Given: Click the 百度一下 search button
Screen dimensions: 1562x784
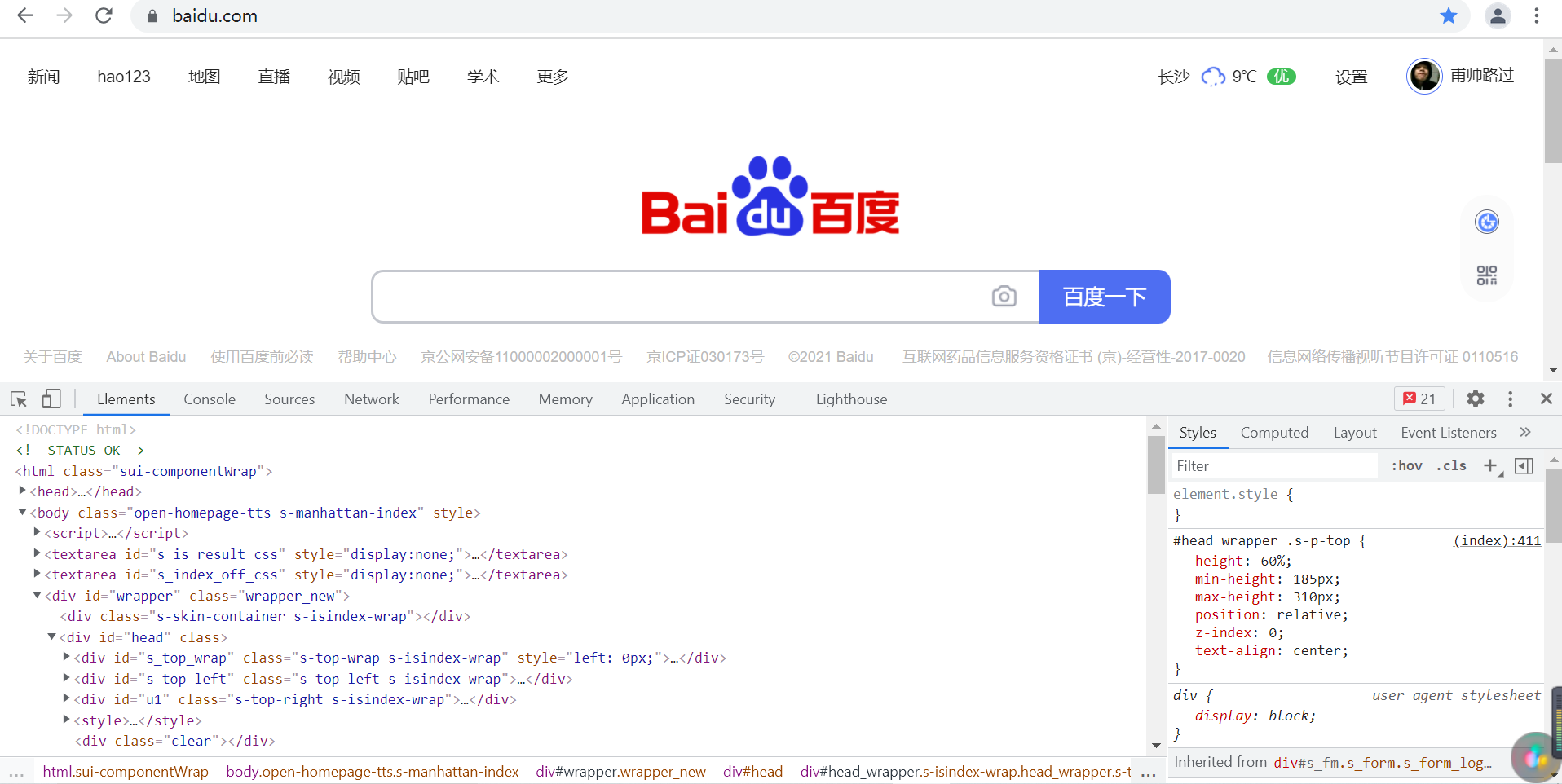Looking at the screenshot, I should [x=1105, y=297].
